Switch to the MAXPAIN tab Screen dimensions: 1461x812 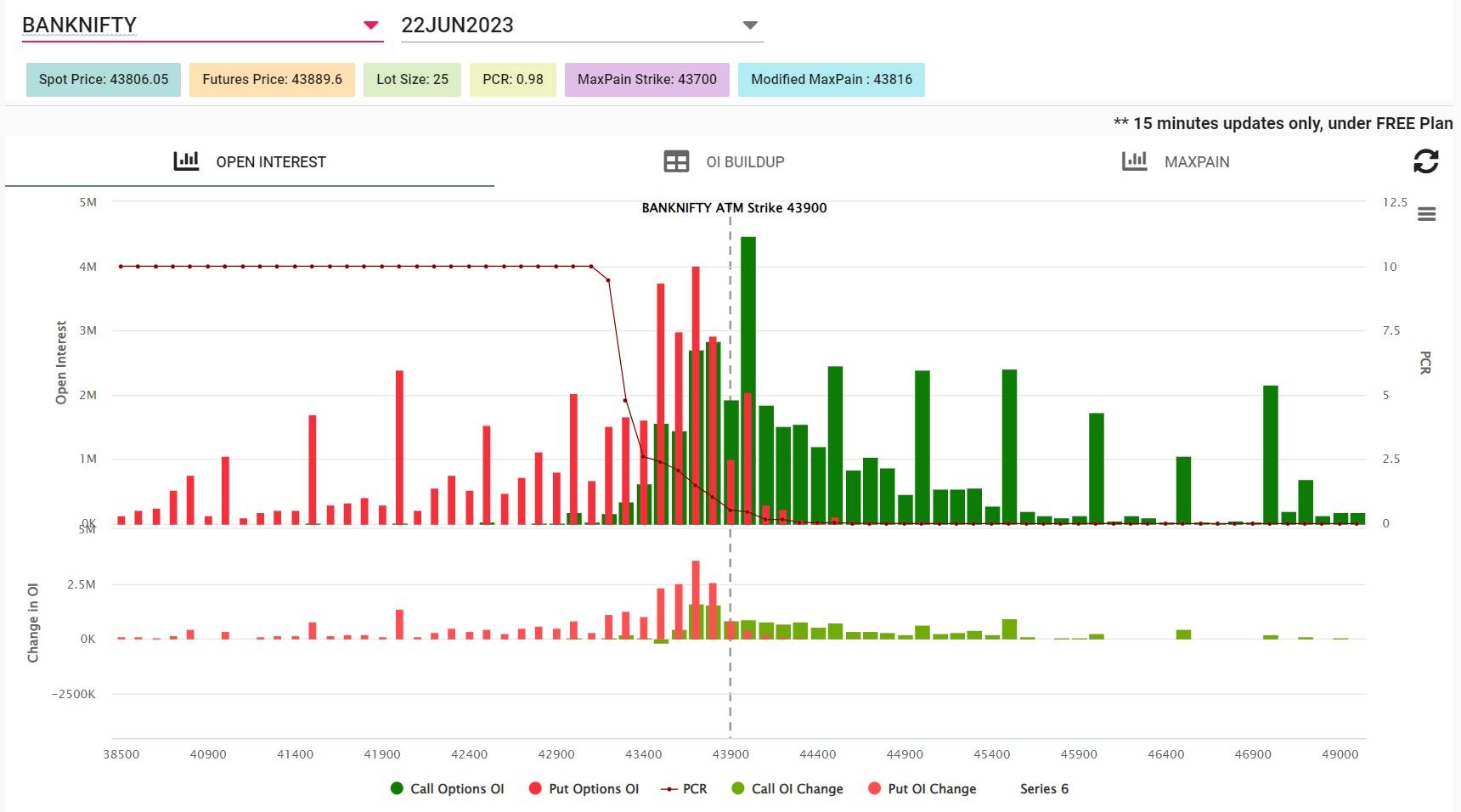point(1176,161)
